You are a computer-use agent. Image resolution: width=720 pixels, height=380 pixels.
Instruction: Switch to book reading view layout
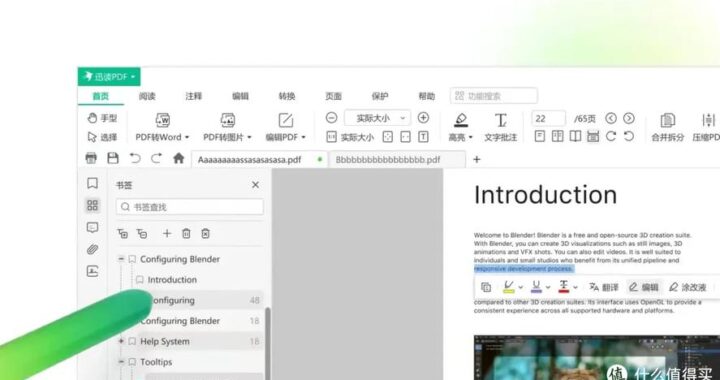click(575, 136)
